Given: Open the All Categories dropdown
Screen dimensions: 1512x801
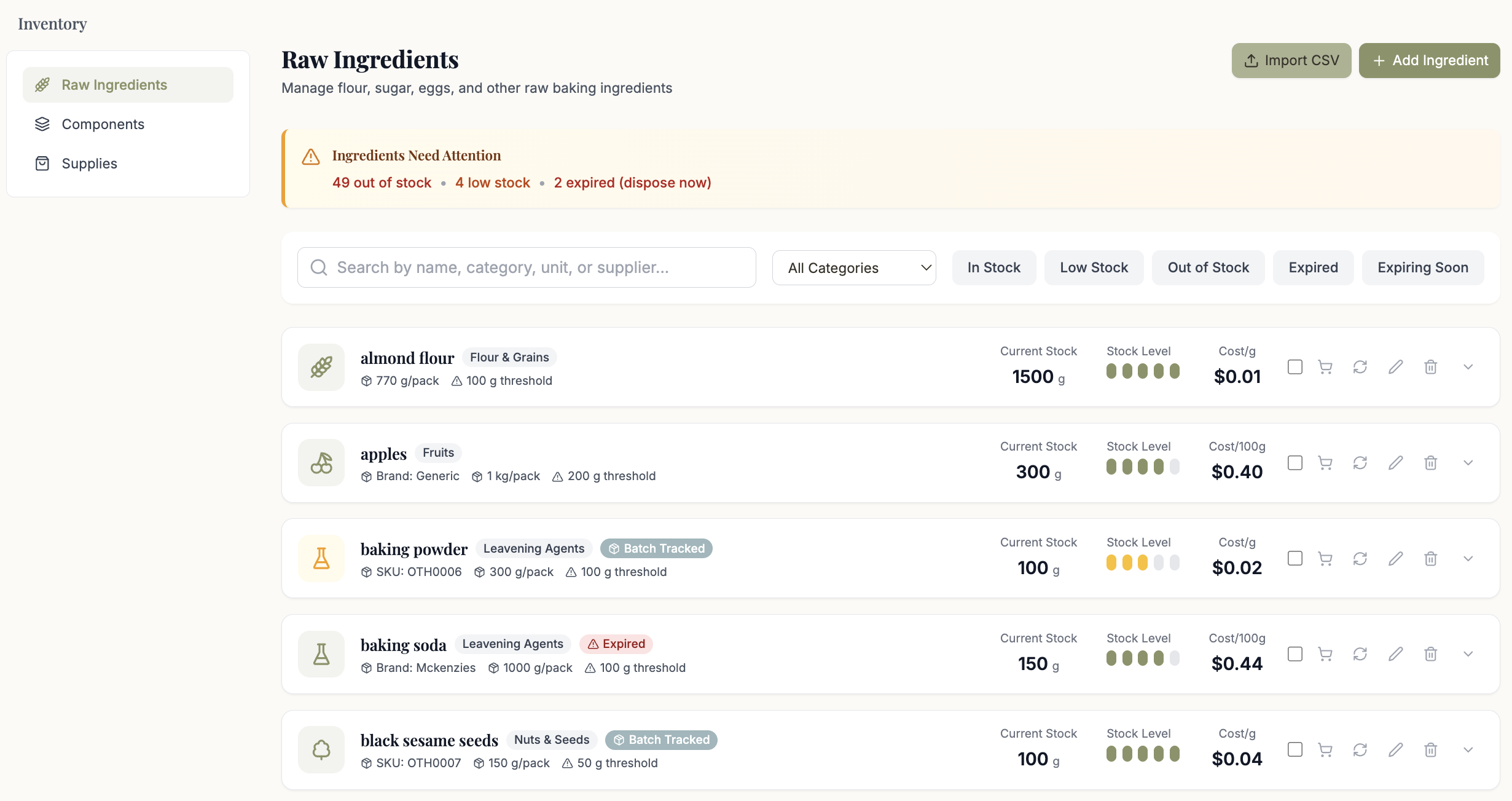Looking at the screenshot, I should [x=854, y=267].
